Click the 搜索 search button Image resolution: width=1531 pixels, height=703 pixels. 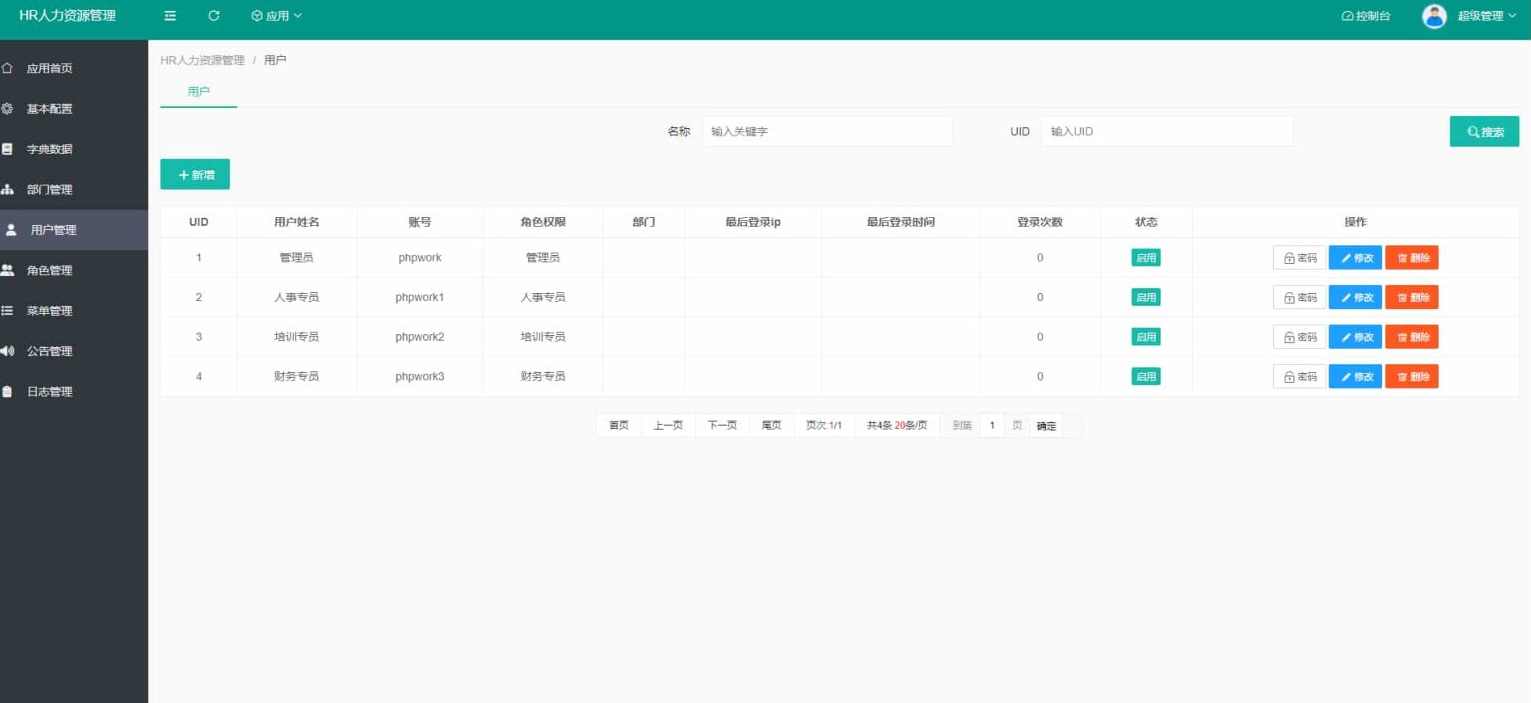tap(1484, 131)
